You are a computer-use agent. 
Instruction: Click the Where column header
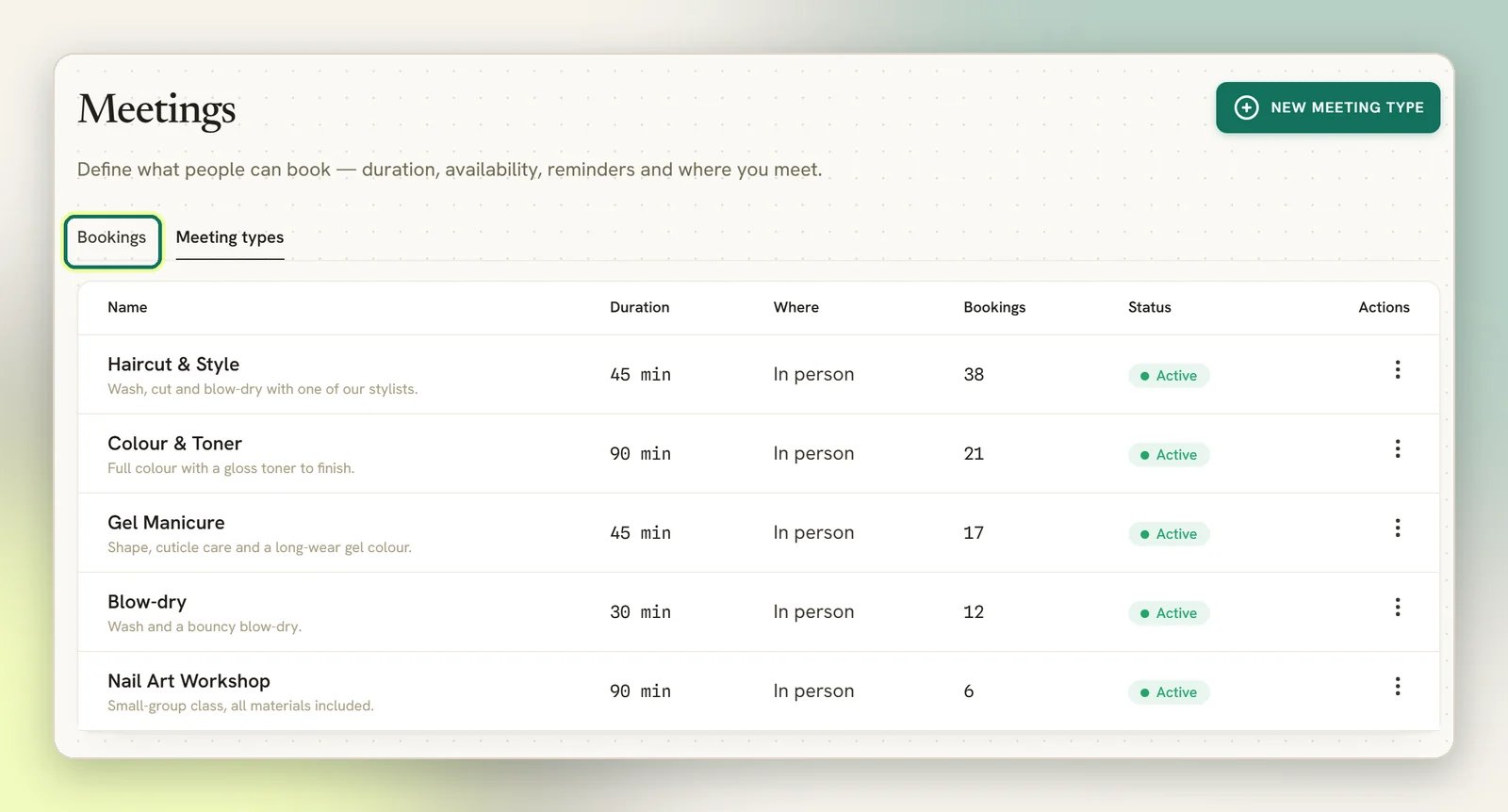click(x=796, y=307)
